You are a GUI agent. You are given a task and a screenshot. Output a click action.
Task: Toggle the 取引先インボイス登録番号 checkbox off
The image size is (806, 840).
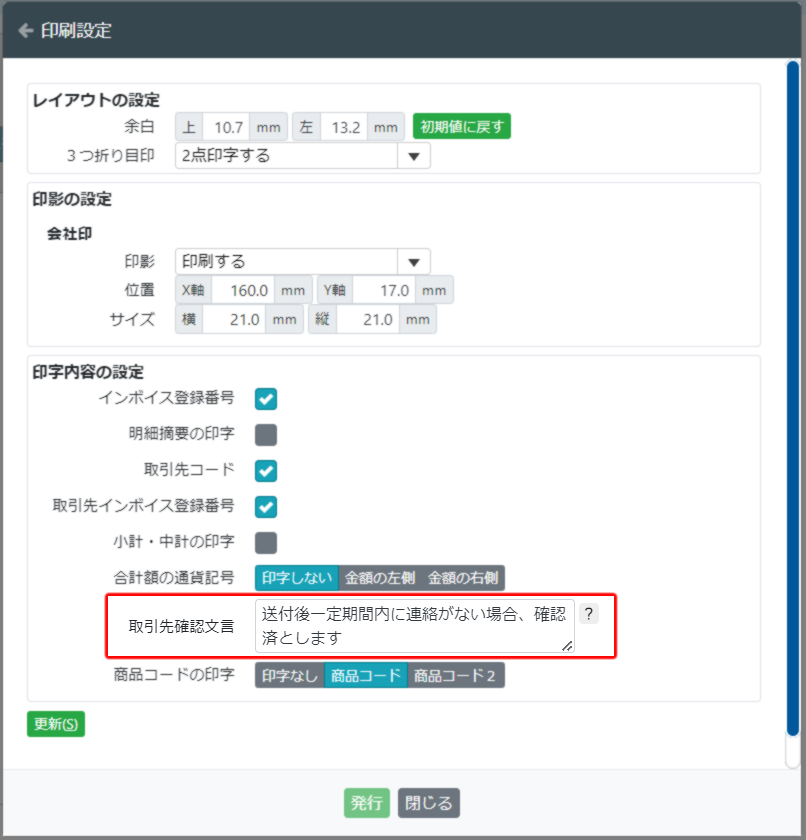(x=267, y=507)
